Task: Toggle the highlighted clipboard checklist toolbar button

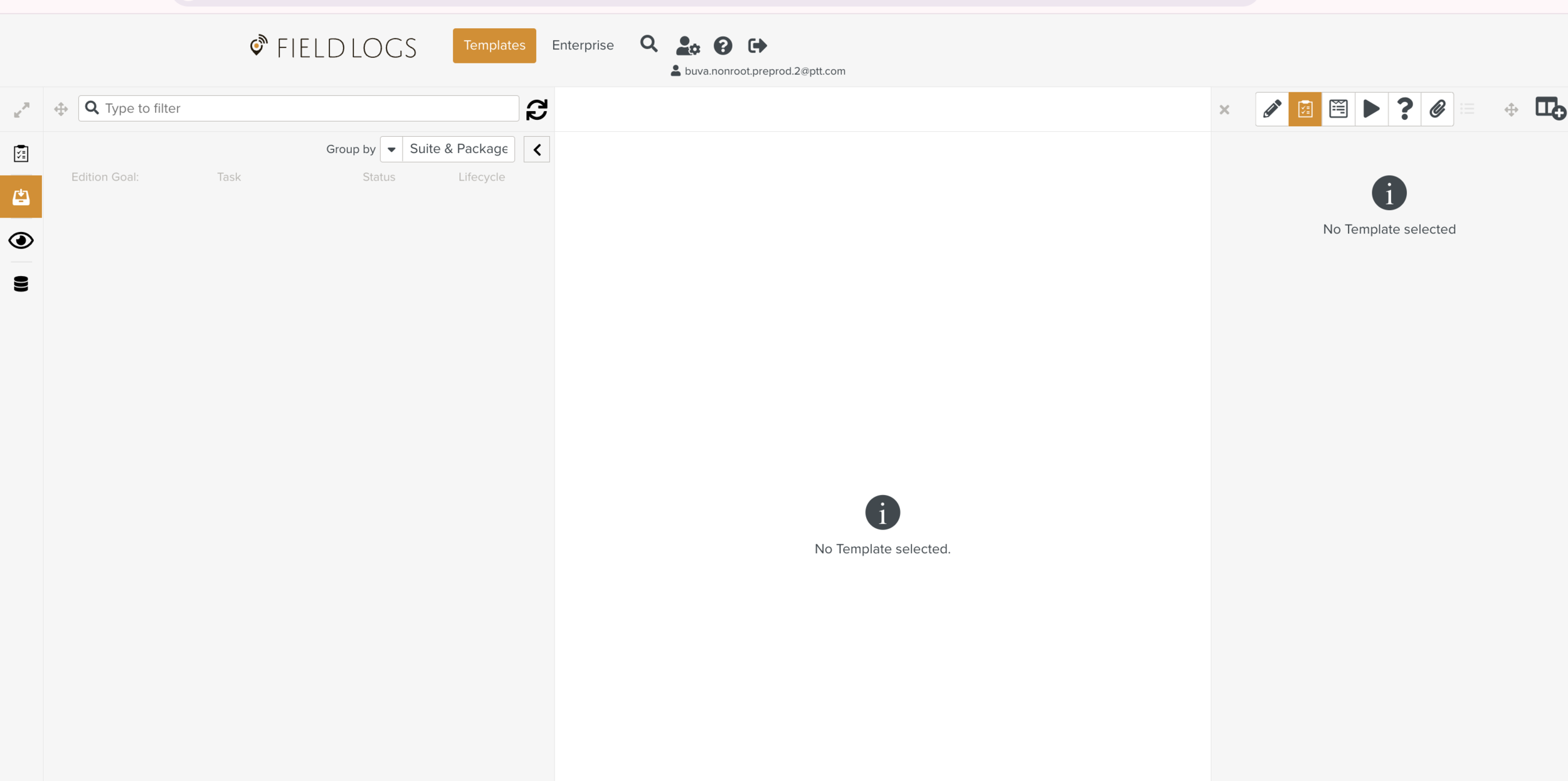Action: pos(1305,109)
